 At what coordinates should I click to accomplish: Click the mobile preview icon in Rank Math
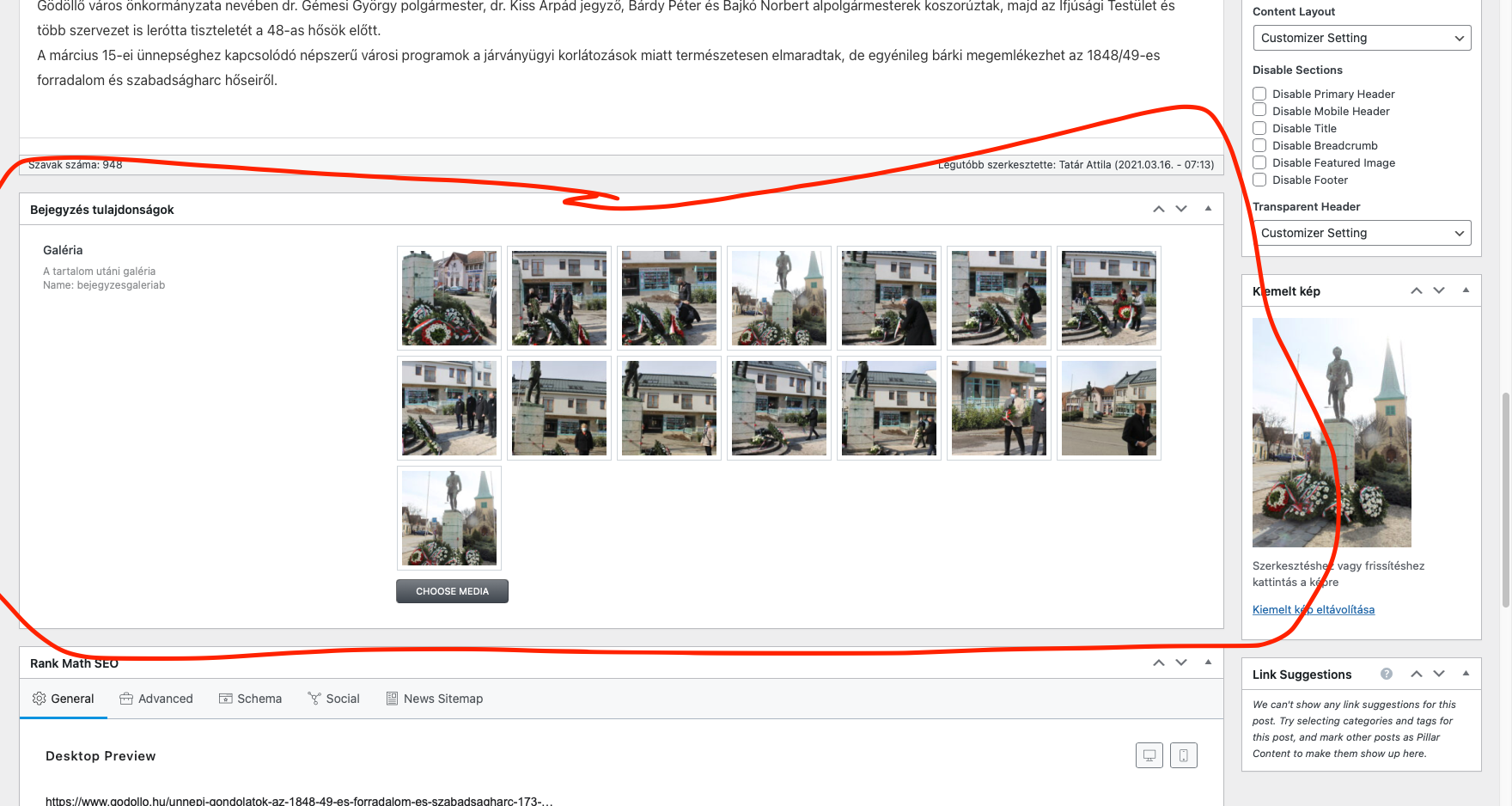tap(1183, 755)
